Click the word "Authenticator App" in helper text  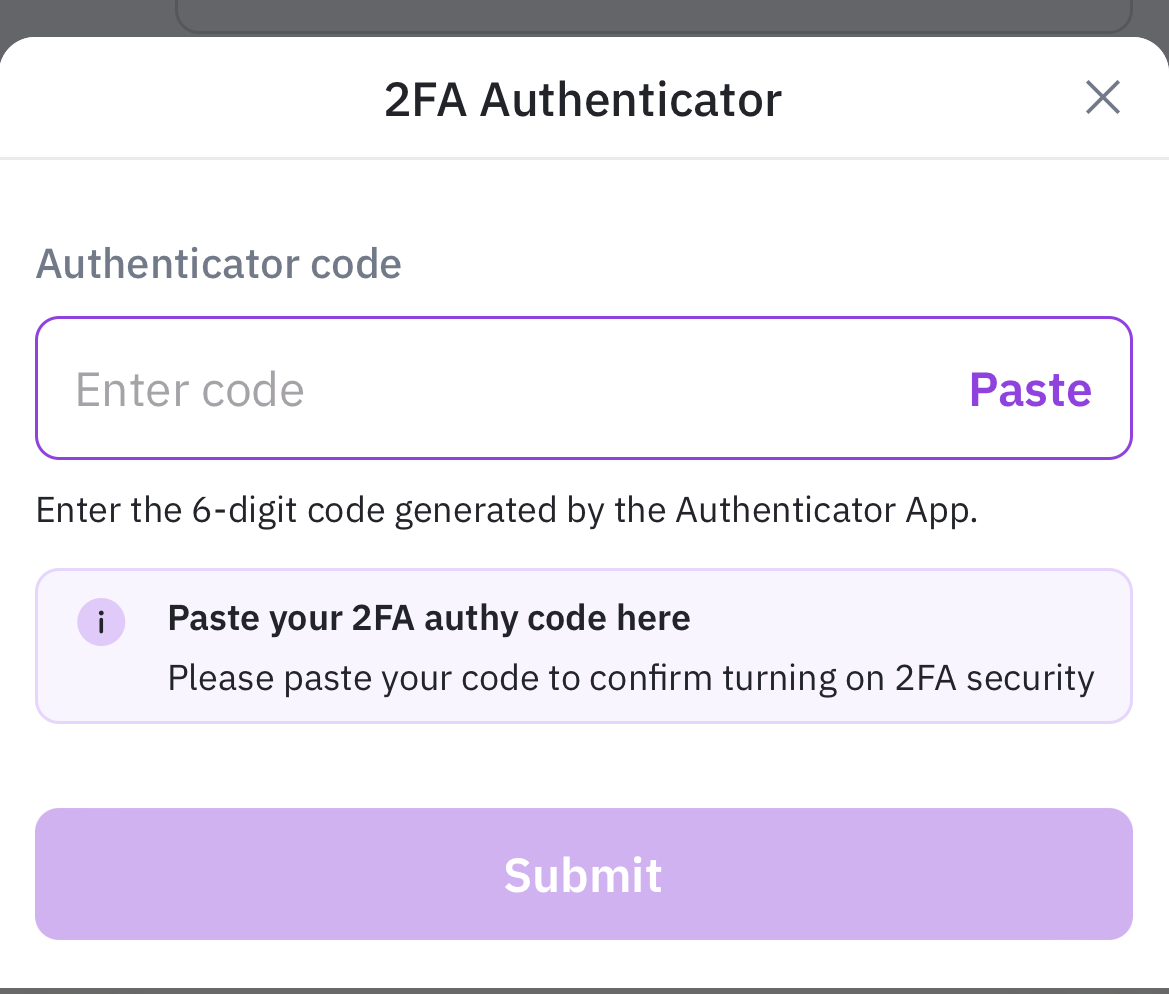[822, 510]
